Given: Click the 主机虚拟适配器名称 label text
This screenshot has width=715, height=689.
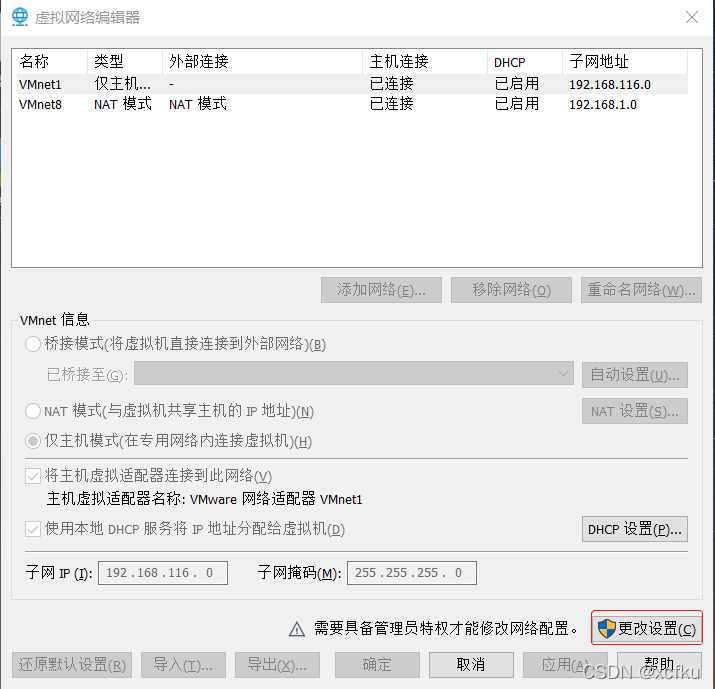Looking at the screenshot, I should point(116,499).
